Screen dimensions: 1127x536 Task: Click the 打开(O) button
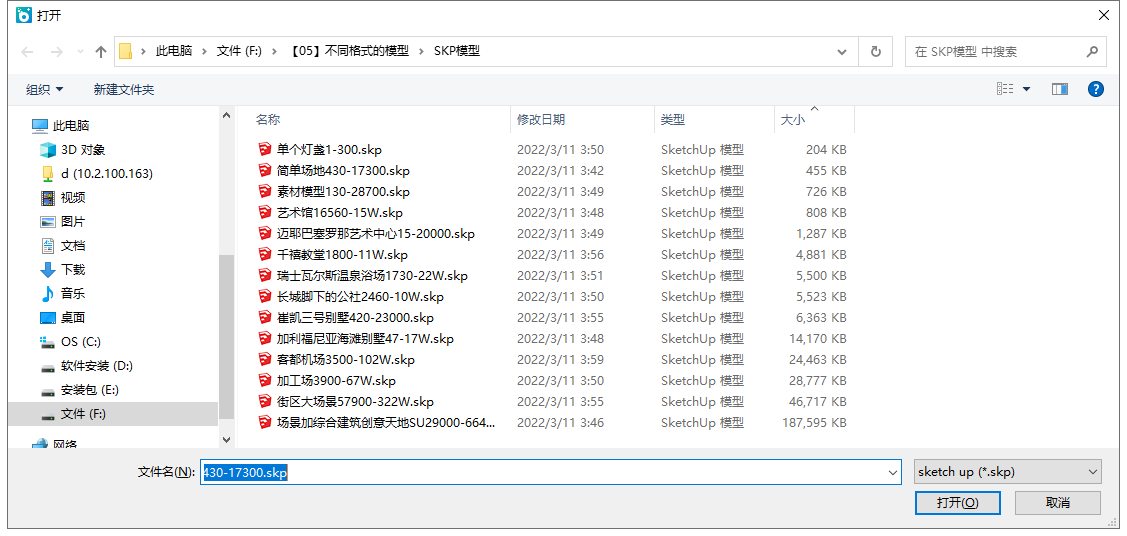click(x=957, y=502)
